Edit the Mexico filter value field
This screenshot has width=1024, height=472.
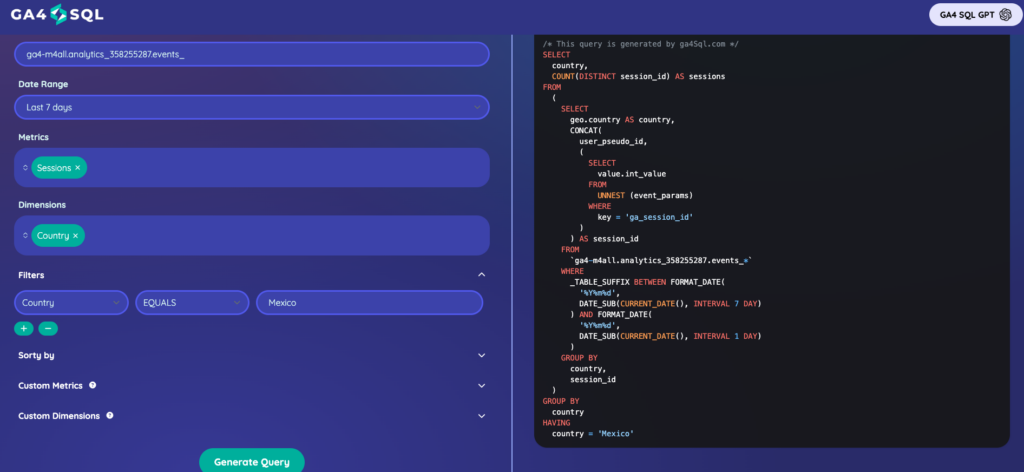[370, 303]
